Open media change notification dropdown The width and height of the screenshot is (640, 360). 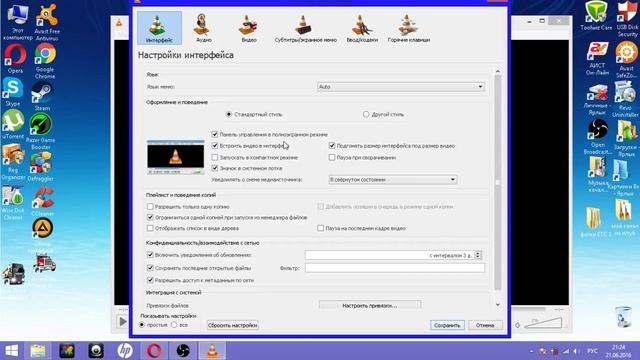point(393,180)
